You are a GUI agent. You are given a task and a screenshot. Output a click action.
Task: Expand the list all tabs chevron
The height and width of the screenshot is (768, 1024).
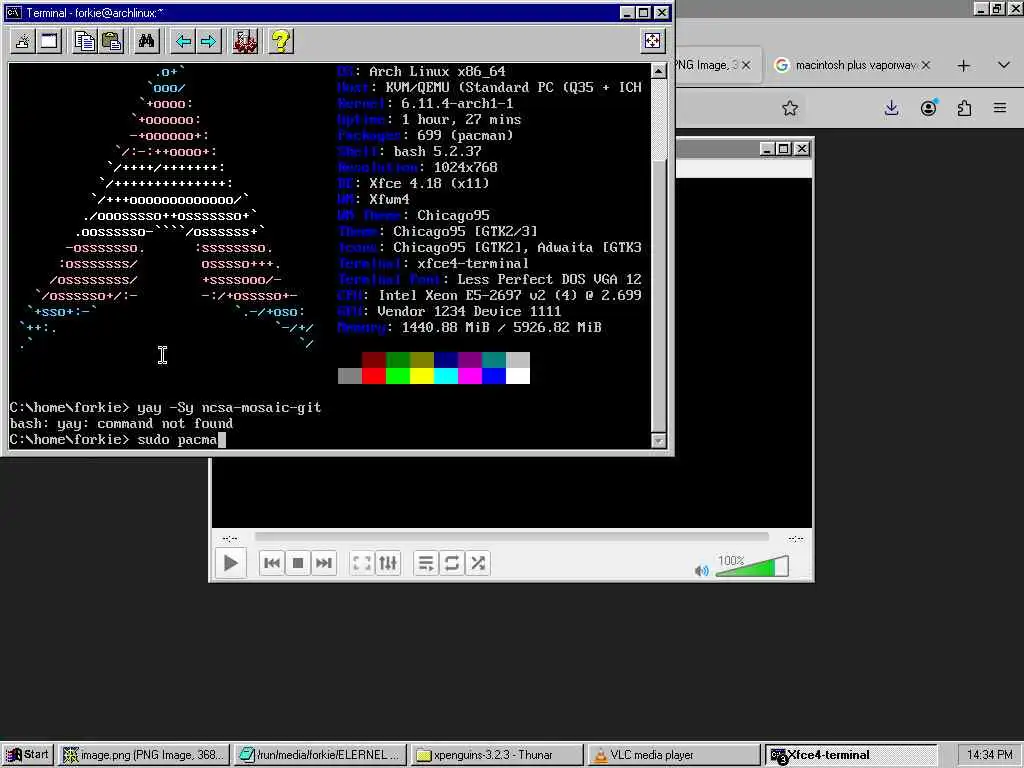(x=1004, y=65)
